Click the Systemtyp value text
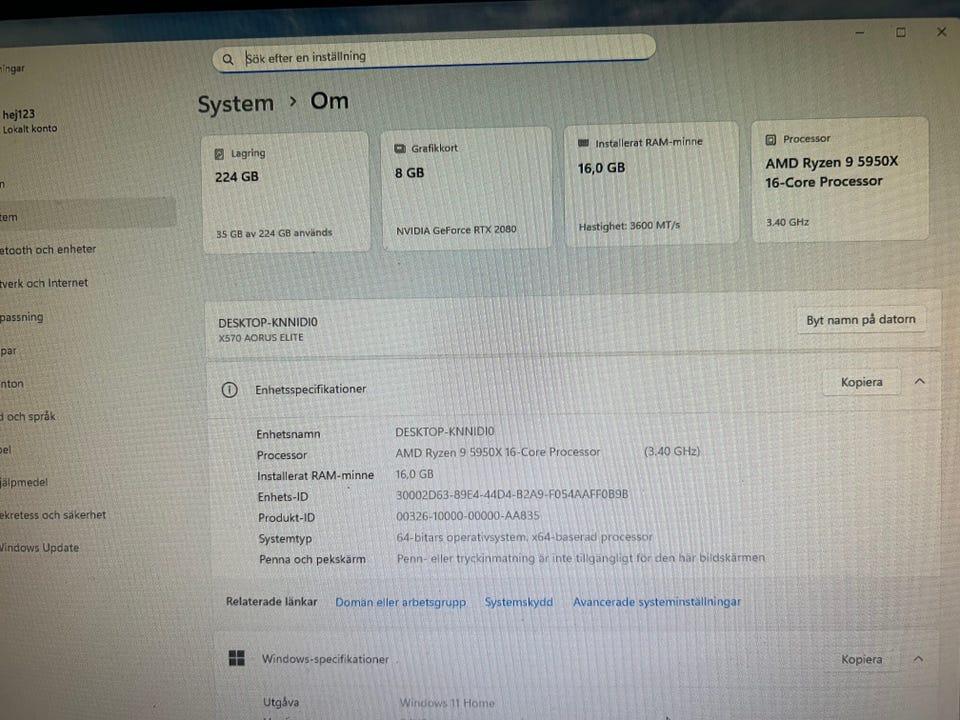The height and width of the screenshot is (720, 960). [524, 537]
